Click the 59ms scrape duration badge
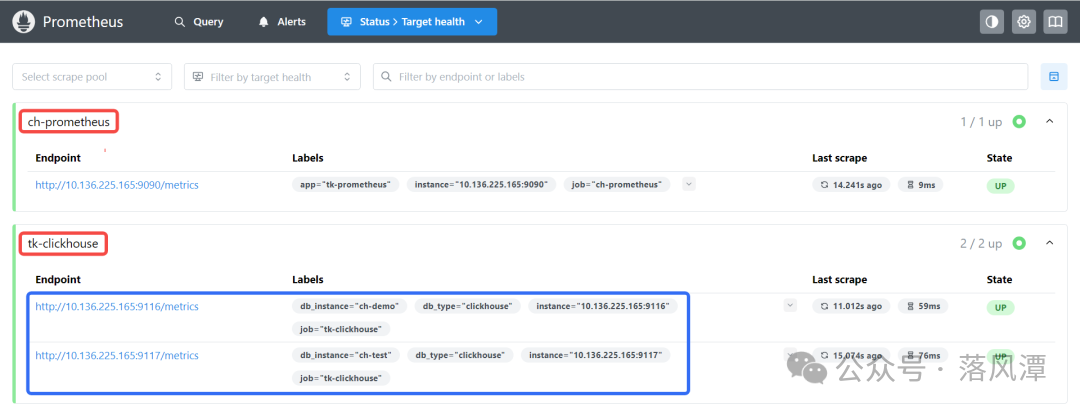 coord(923,306)
